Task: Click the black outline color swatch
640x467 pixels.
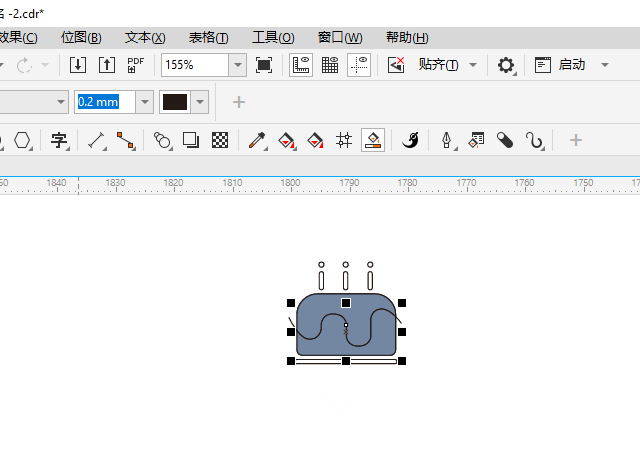Action: 175,102
